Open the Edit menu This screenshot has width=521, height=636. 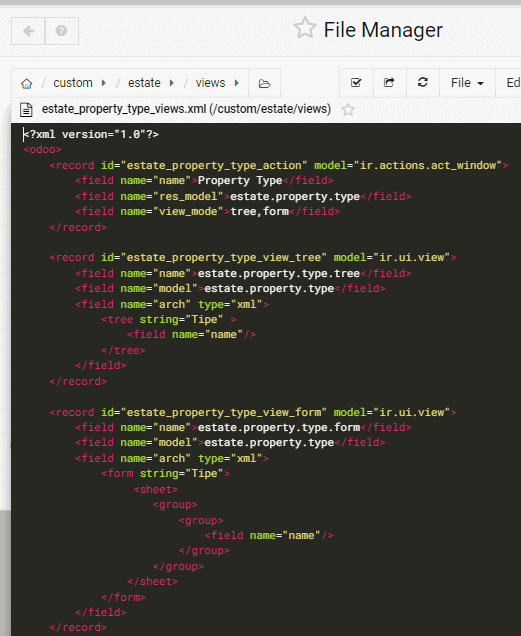coord(513,83)
